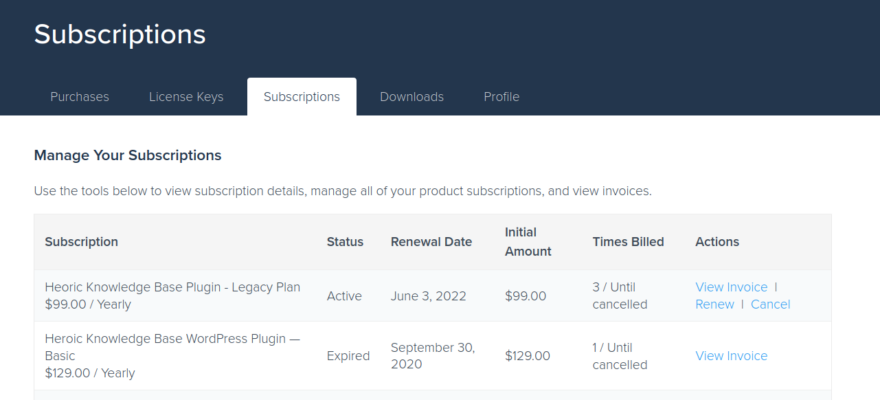This screenshot has width=880, height=400.
Task: View Invoice for the expired Basic subscription
Action: click(731, 356)
